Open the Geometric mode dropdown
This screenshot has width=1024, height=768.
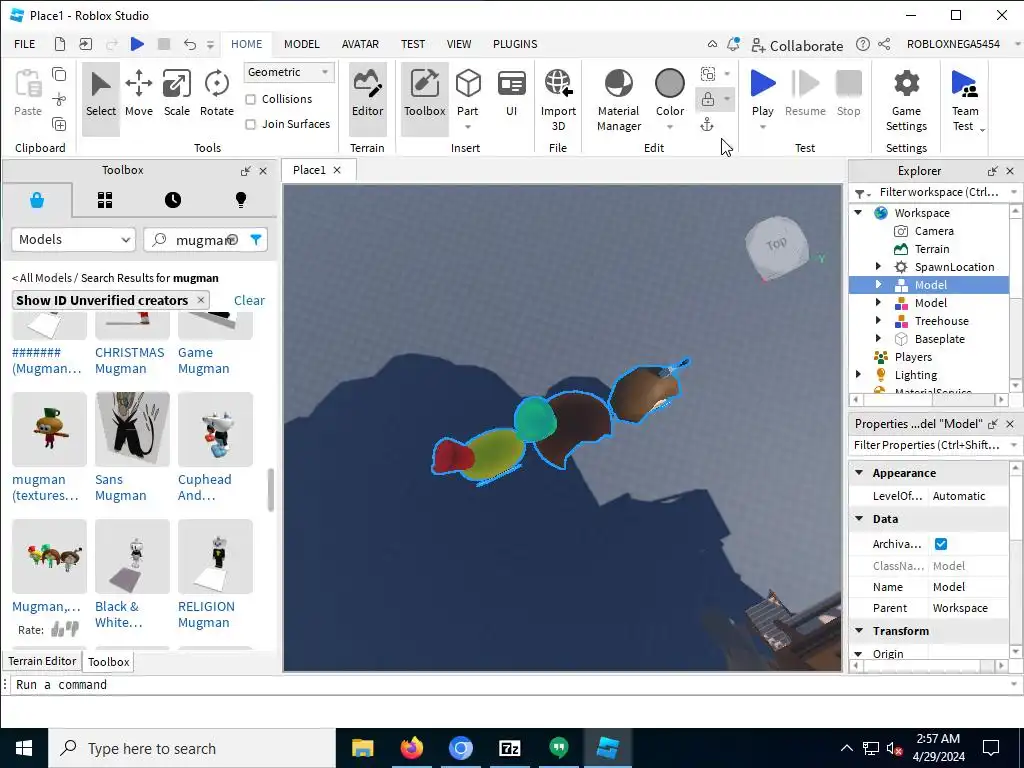point(289,72)
